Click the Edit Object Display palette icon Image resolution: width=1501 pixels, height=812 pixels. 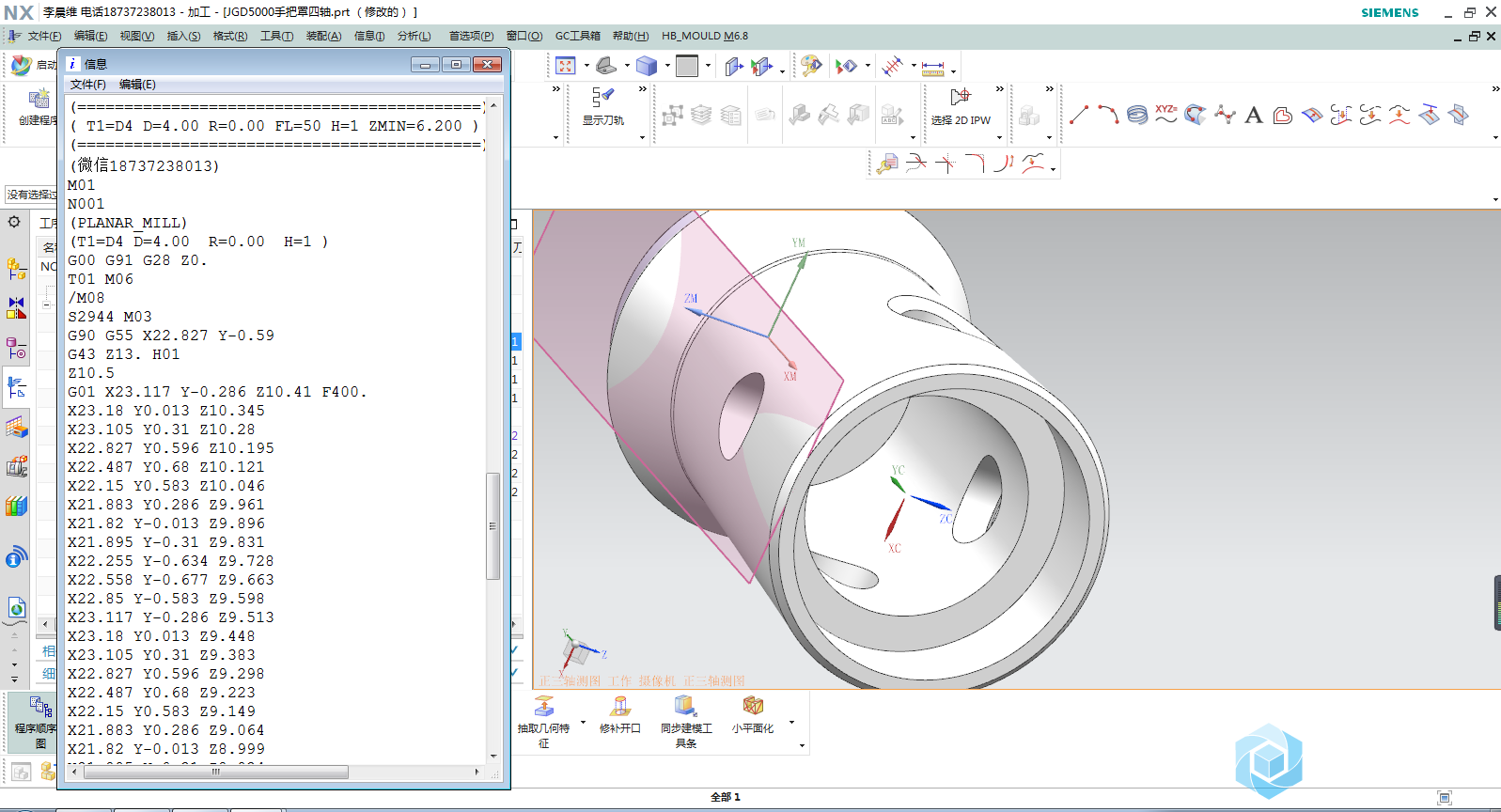point(811,66)
